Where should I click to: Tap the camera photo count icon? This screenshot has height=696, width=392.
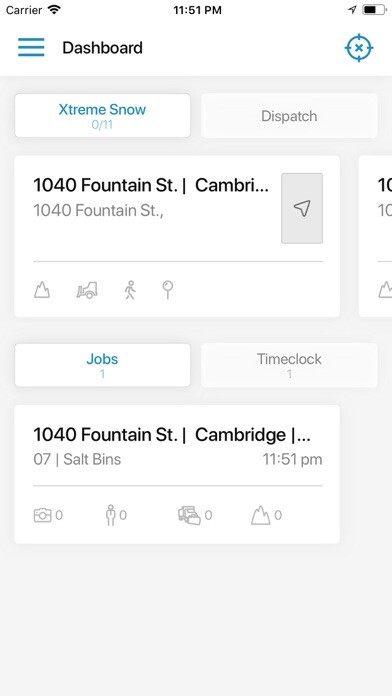[x=48, y=515]
